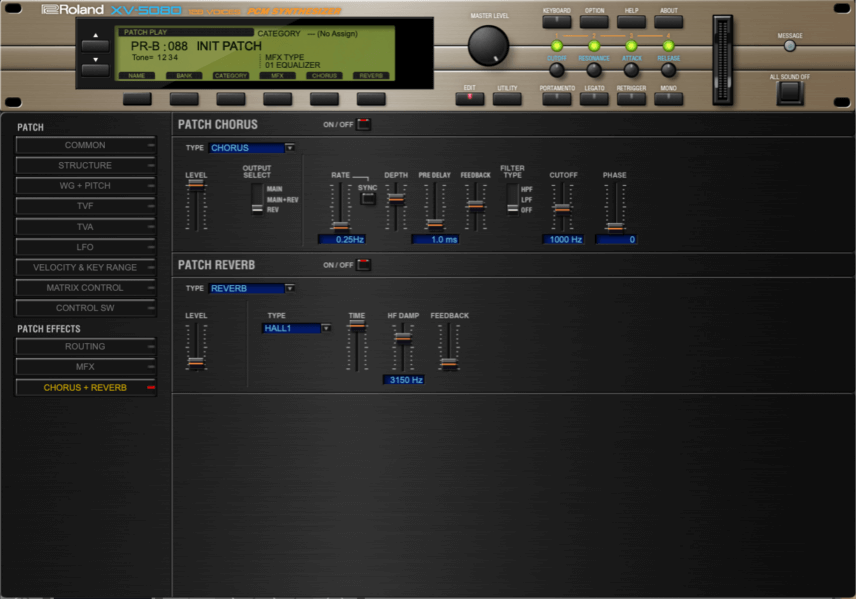The width and height of the screenshot is (856, 599).
Task: Click the chorus Phase slider
Action: pyautogui.click(x=615, y=207)
